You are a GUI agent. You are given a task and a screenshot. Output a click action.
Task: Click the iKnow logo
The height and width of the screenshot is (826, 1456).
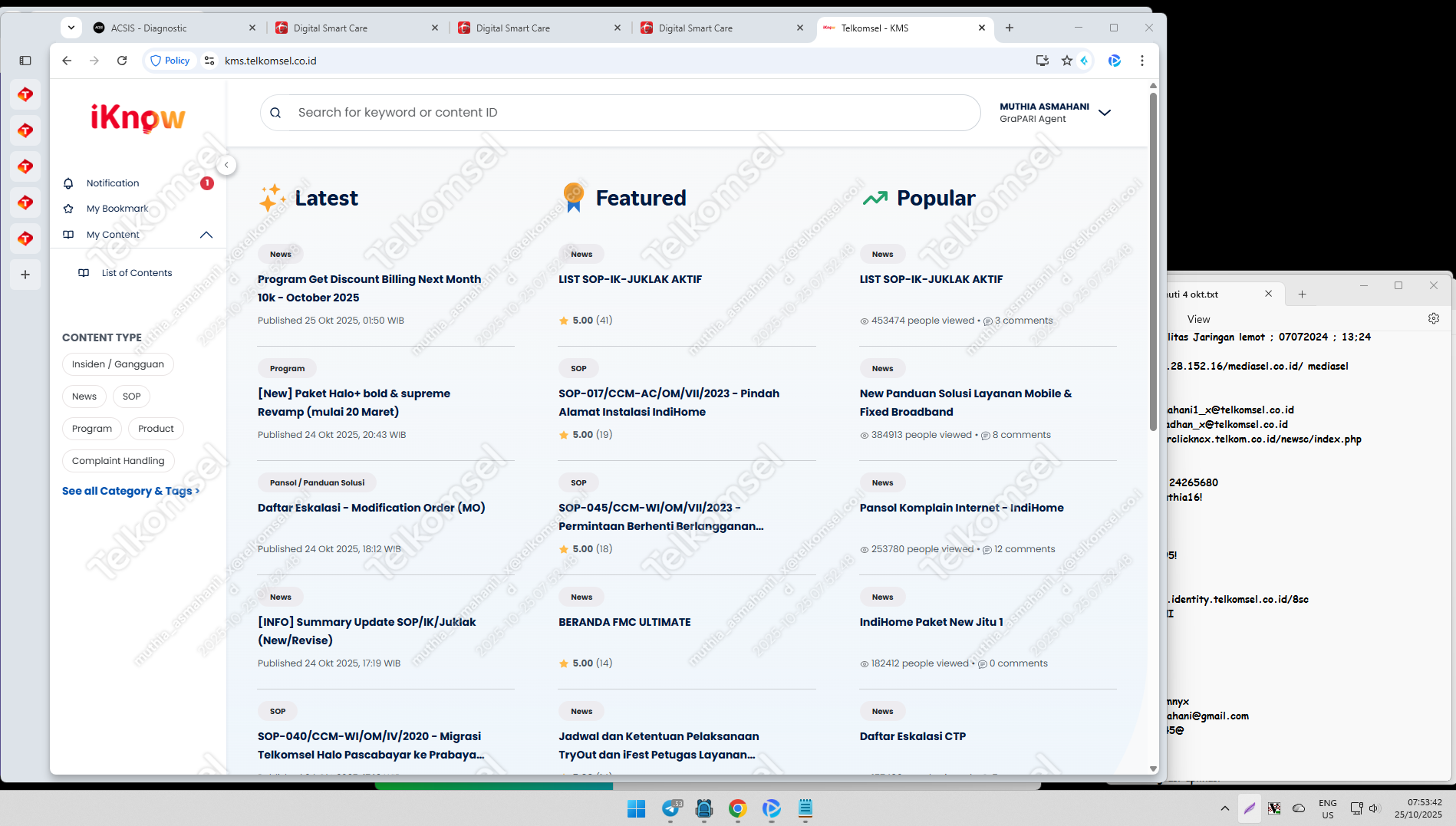138,118
